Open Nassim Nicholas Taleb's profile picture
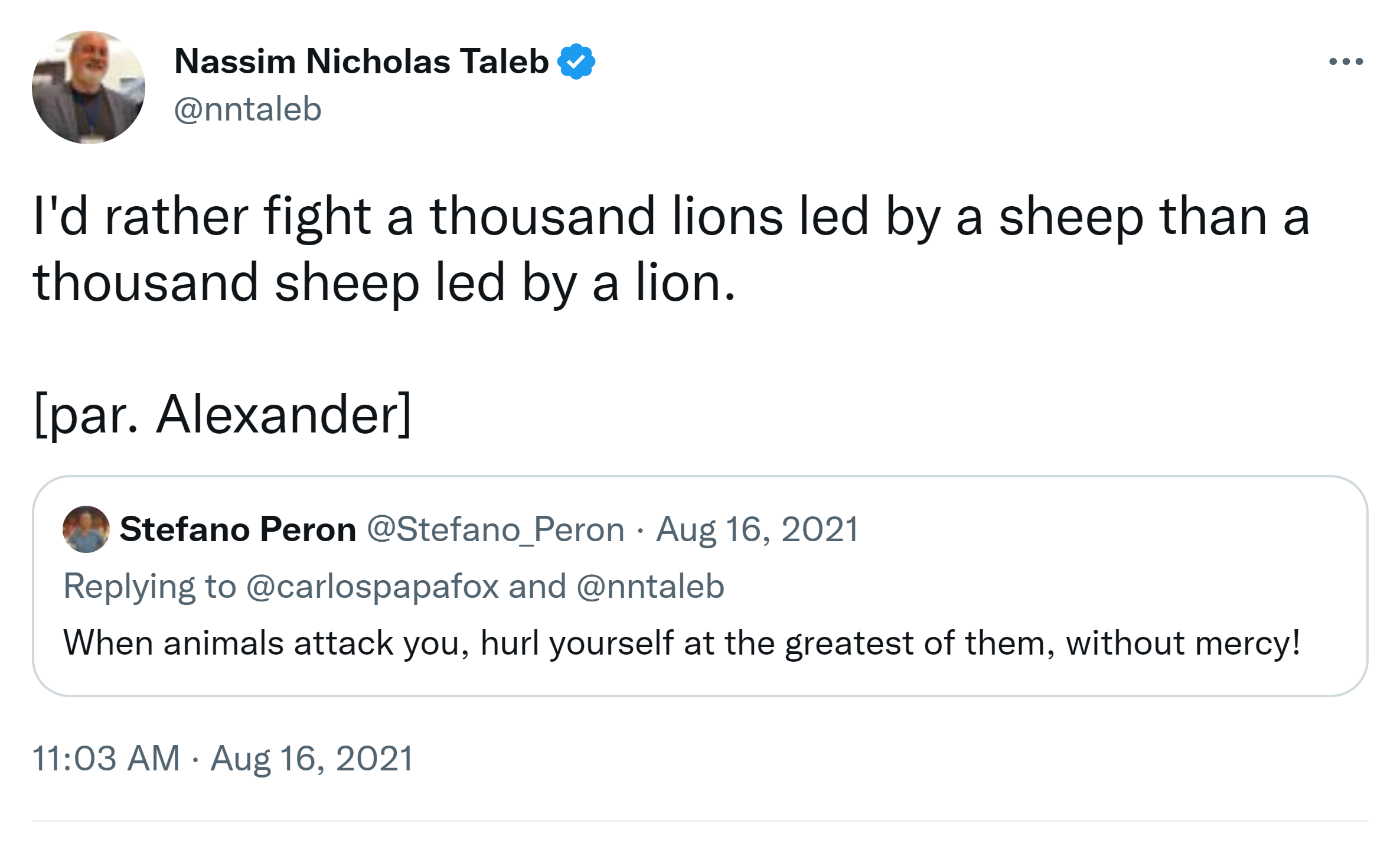 point(89,87)
